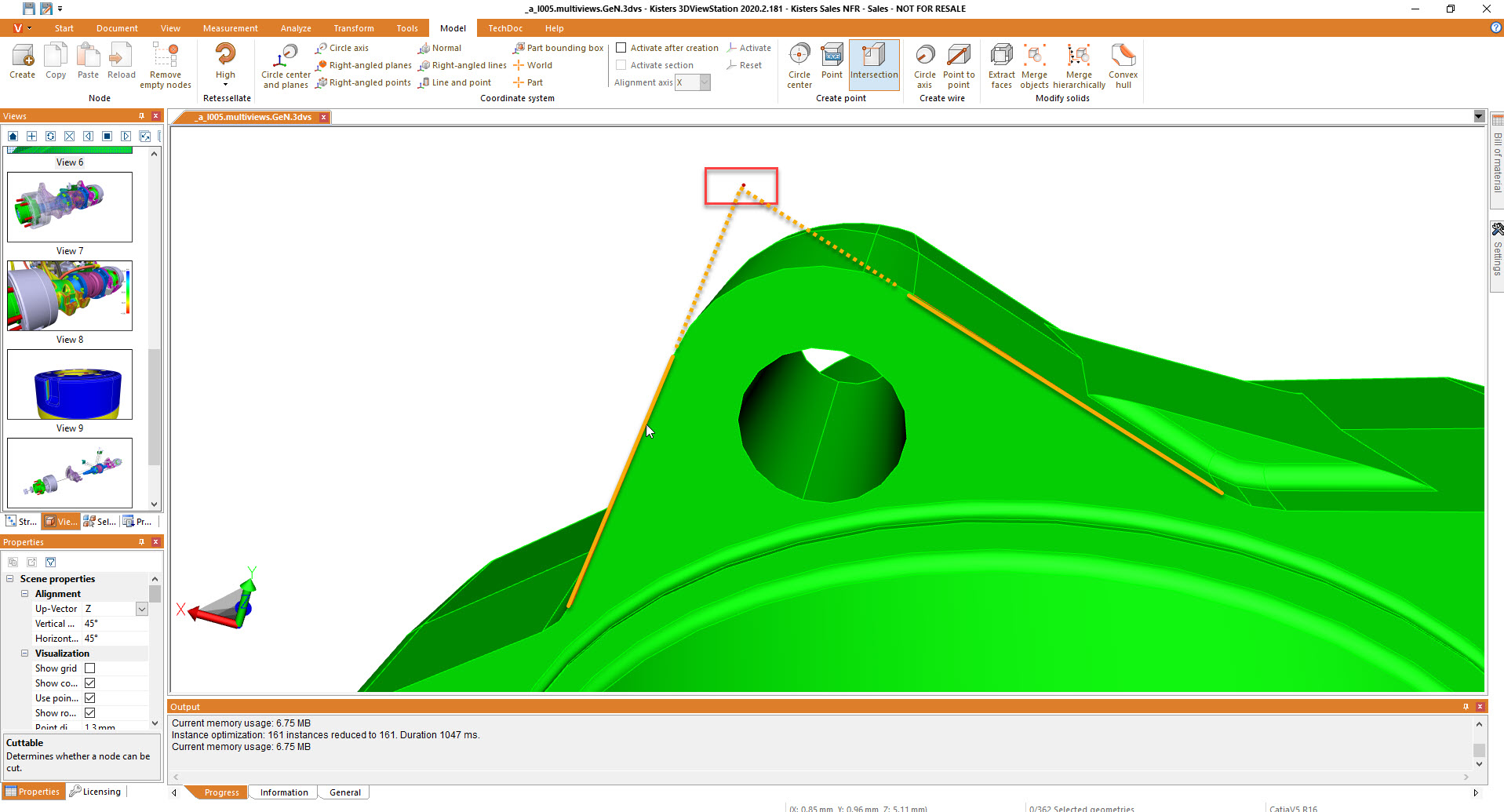This screenshot has width=1504, height=812.
Task: Click Merge objects tool
Action: (x=1034, y=66)
